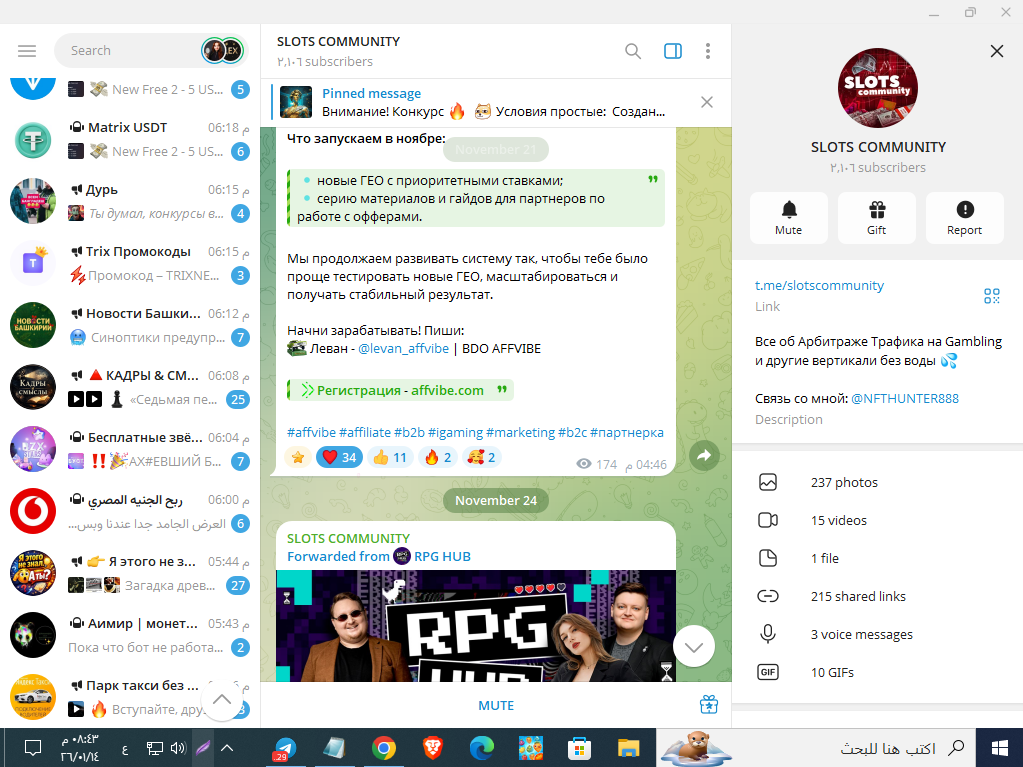Open the Парк такси без ... chat
This screenshot has height=767, width=1023.
point(130,697)
